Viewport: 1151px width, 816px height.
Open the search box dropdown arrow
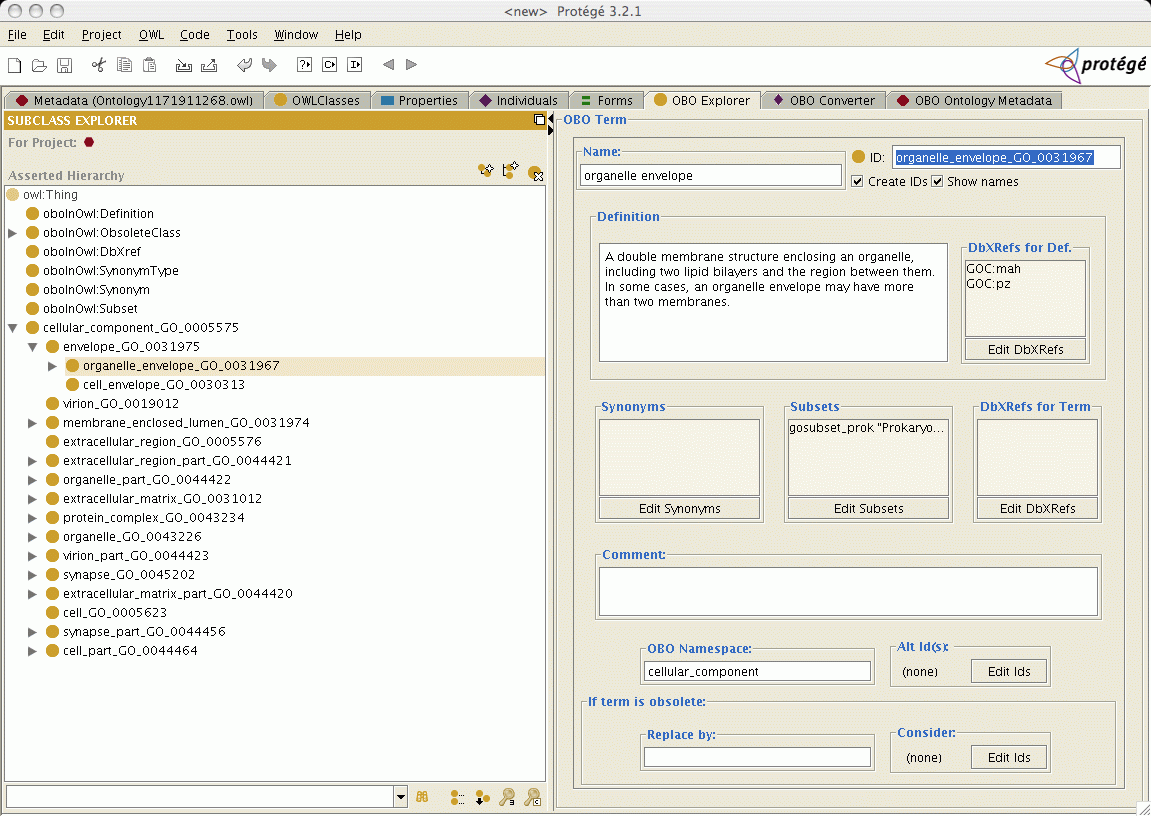[400, 797]
